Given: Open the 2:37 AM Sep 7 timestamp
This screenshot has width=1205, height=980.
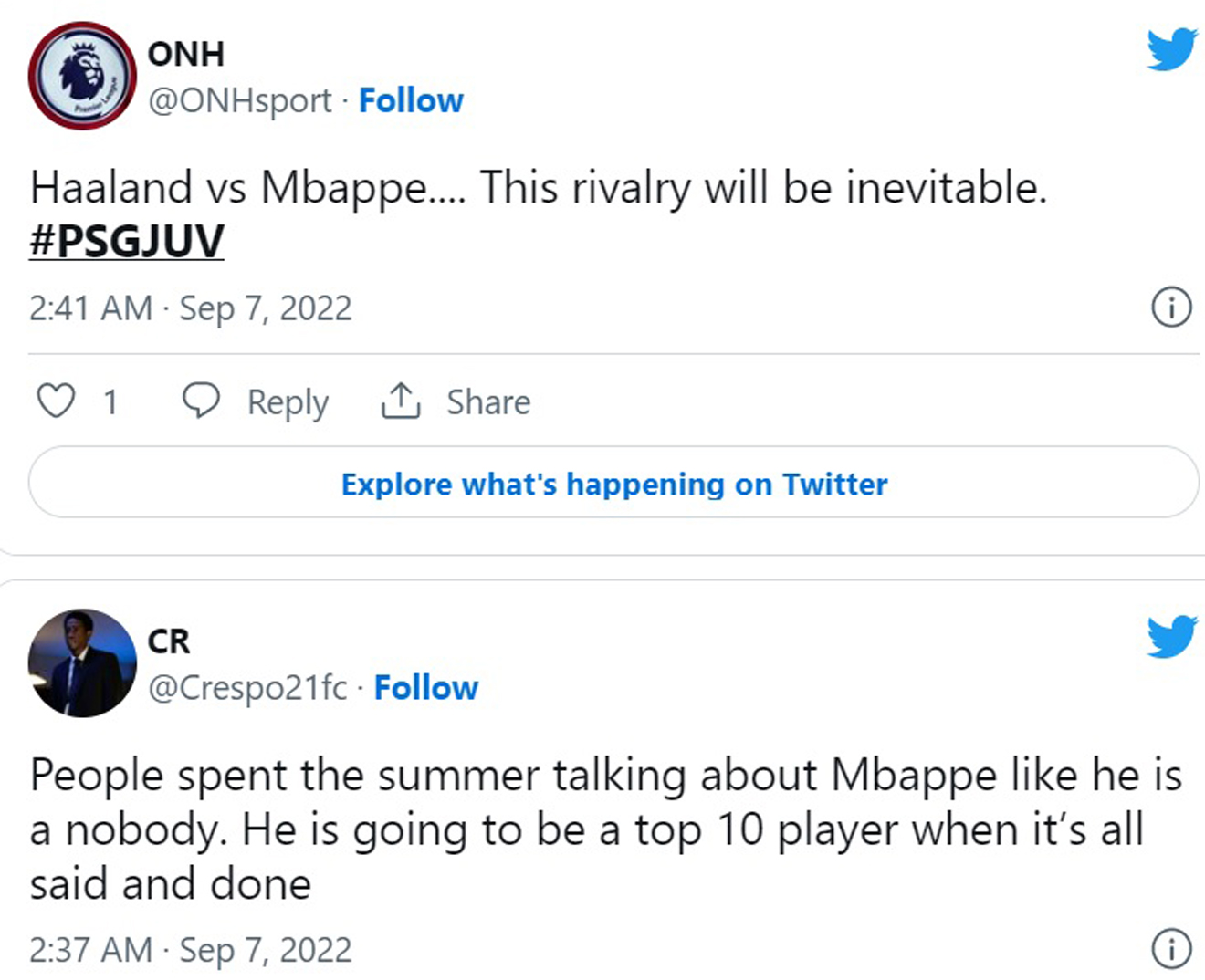Looking at the screenshot, I should pos(190,950).
